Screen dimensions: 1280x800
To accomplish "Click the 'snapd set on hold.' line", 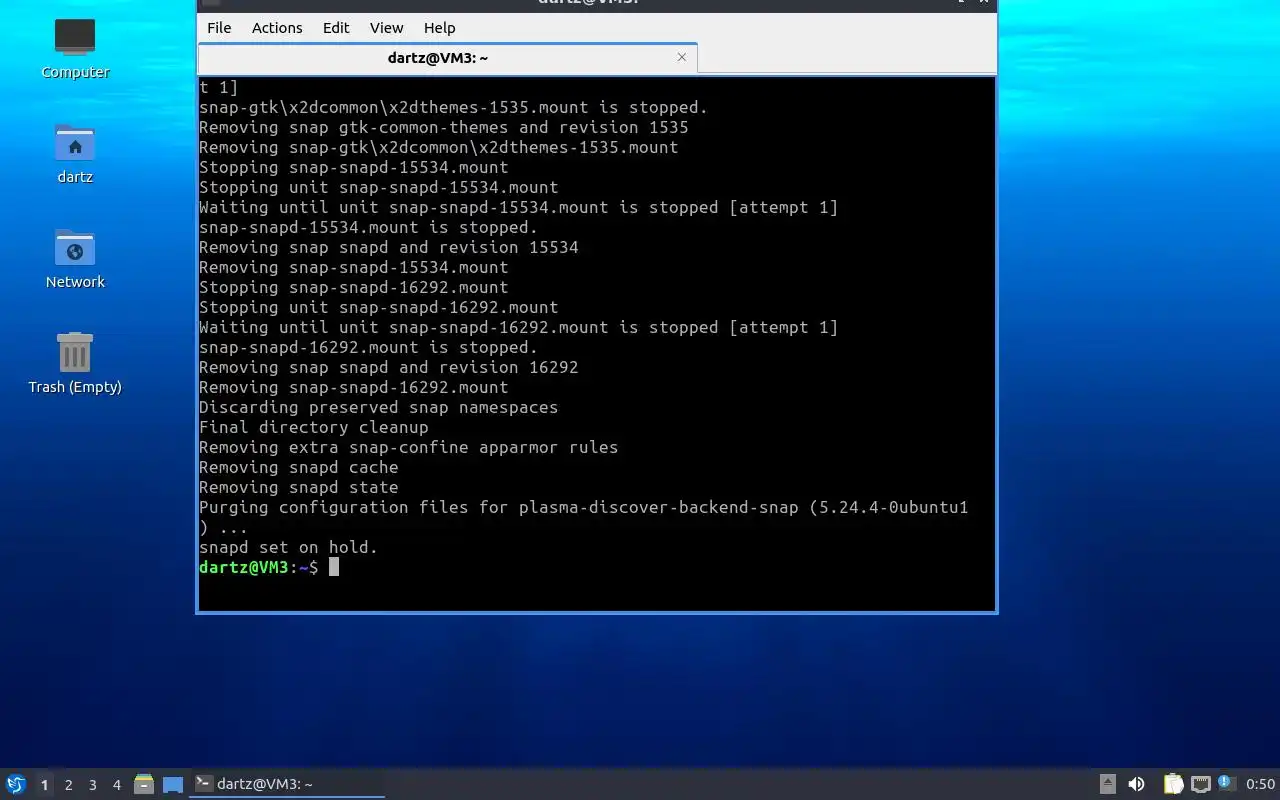I will [x=288, y=547].
